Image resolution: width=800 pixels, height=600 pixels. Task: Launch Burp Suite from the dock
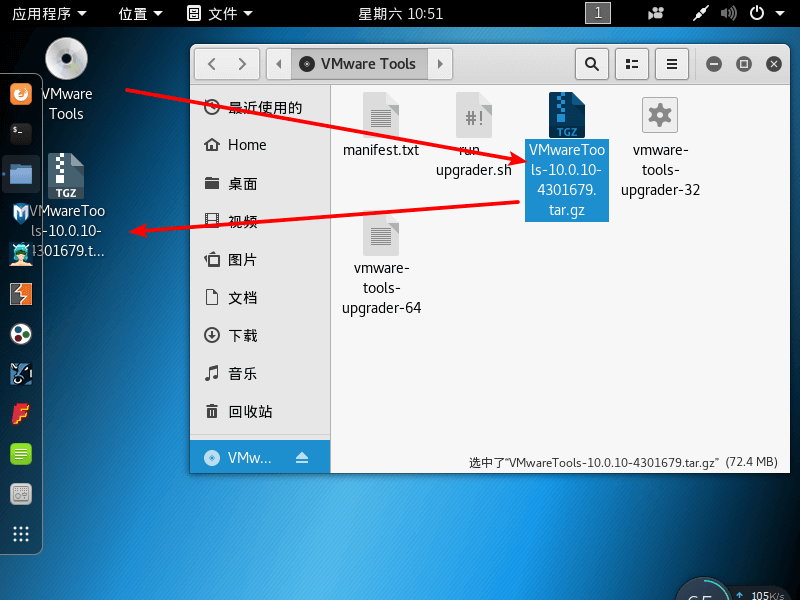click(21, 294)
